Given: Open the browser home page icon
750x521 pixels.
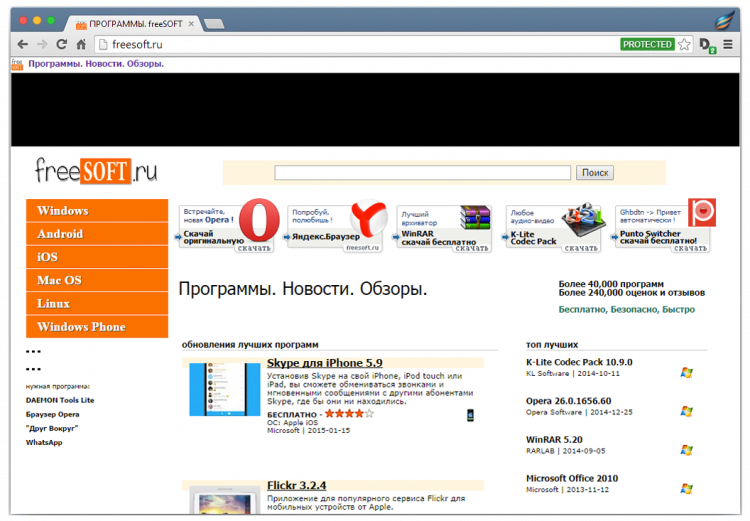Looking at the screenshot, I should (x=81, y=44).
